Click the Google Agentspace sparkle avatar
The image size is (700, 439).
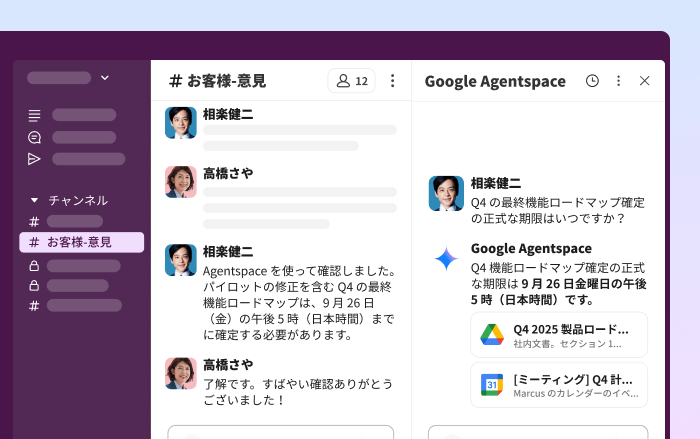point(446,259)
